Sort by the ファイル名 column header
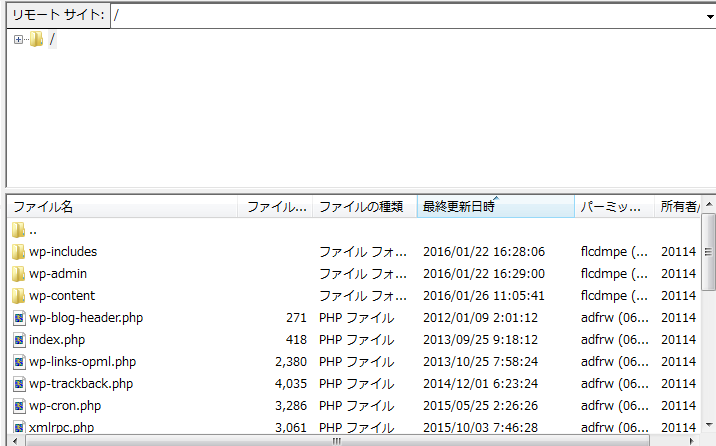The width and height of the screenshot is (716, 446). point(120,207)
